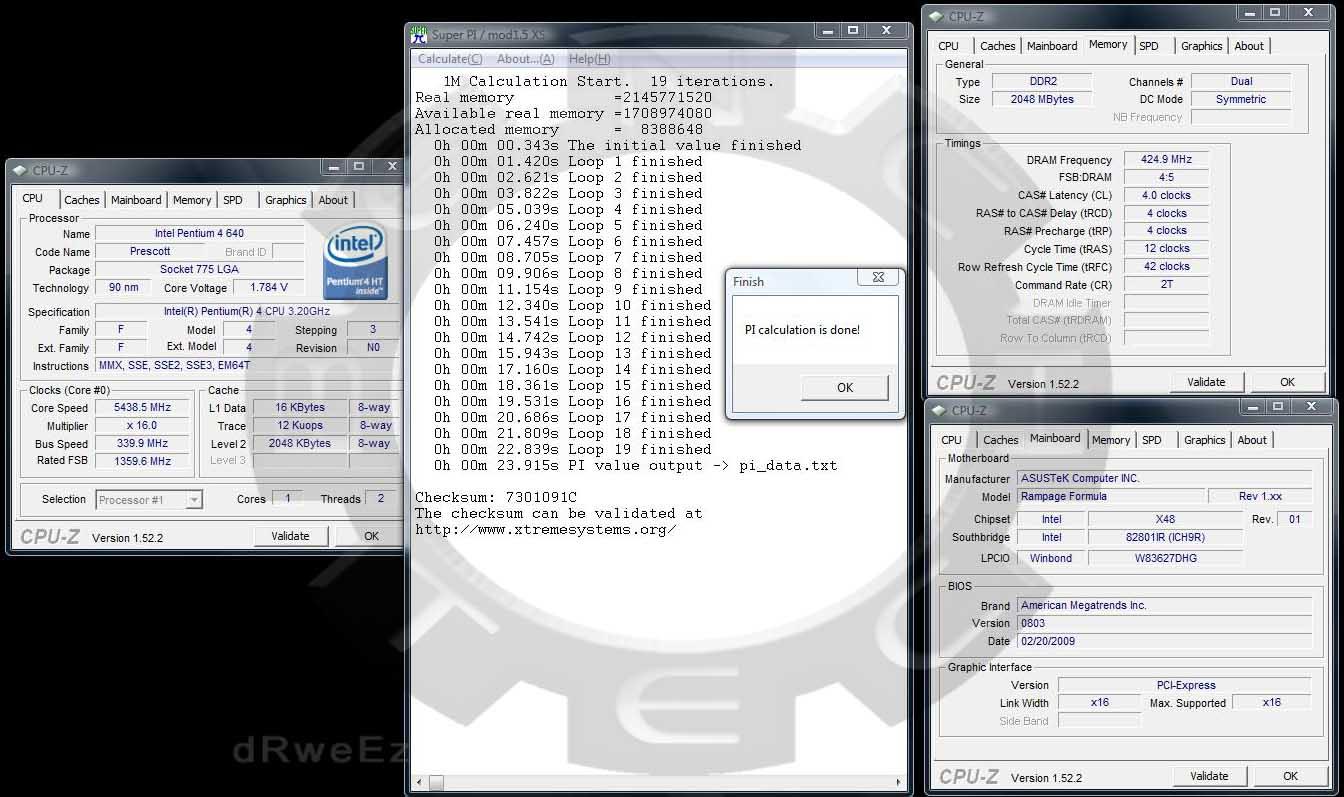This screenshot has width=1344, height=797.
Task: Click the X48 chipset field
Action: 1165,520
